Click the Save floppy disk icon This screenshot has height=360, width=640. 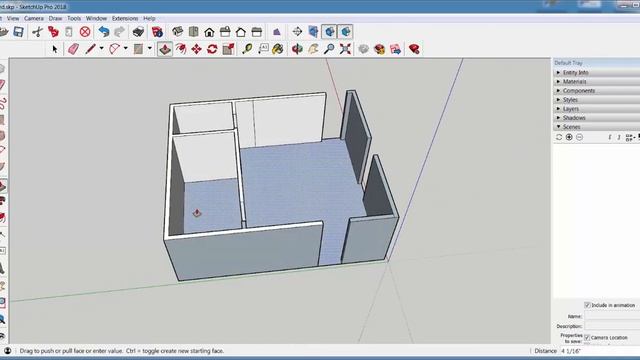(x=18, y=32)
